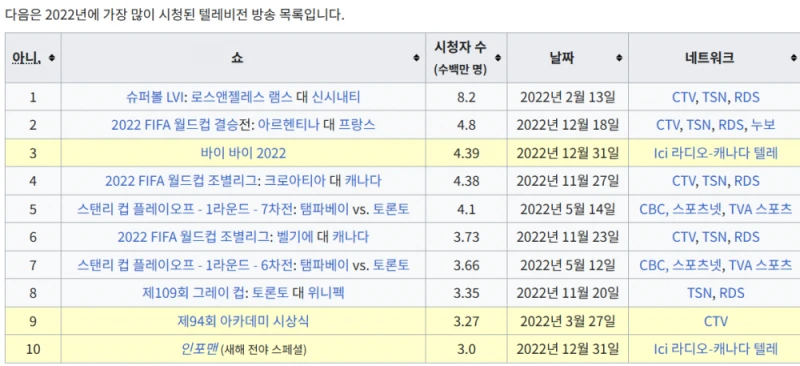This screenshot has height=366, width=800.
Task: Select the date 2022년 11월 27일
Action: pos(567,181)
